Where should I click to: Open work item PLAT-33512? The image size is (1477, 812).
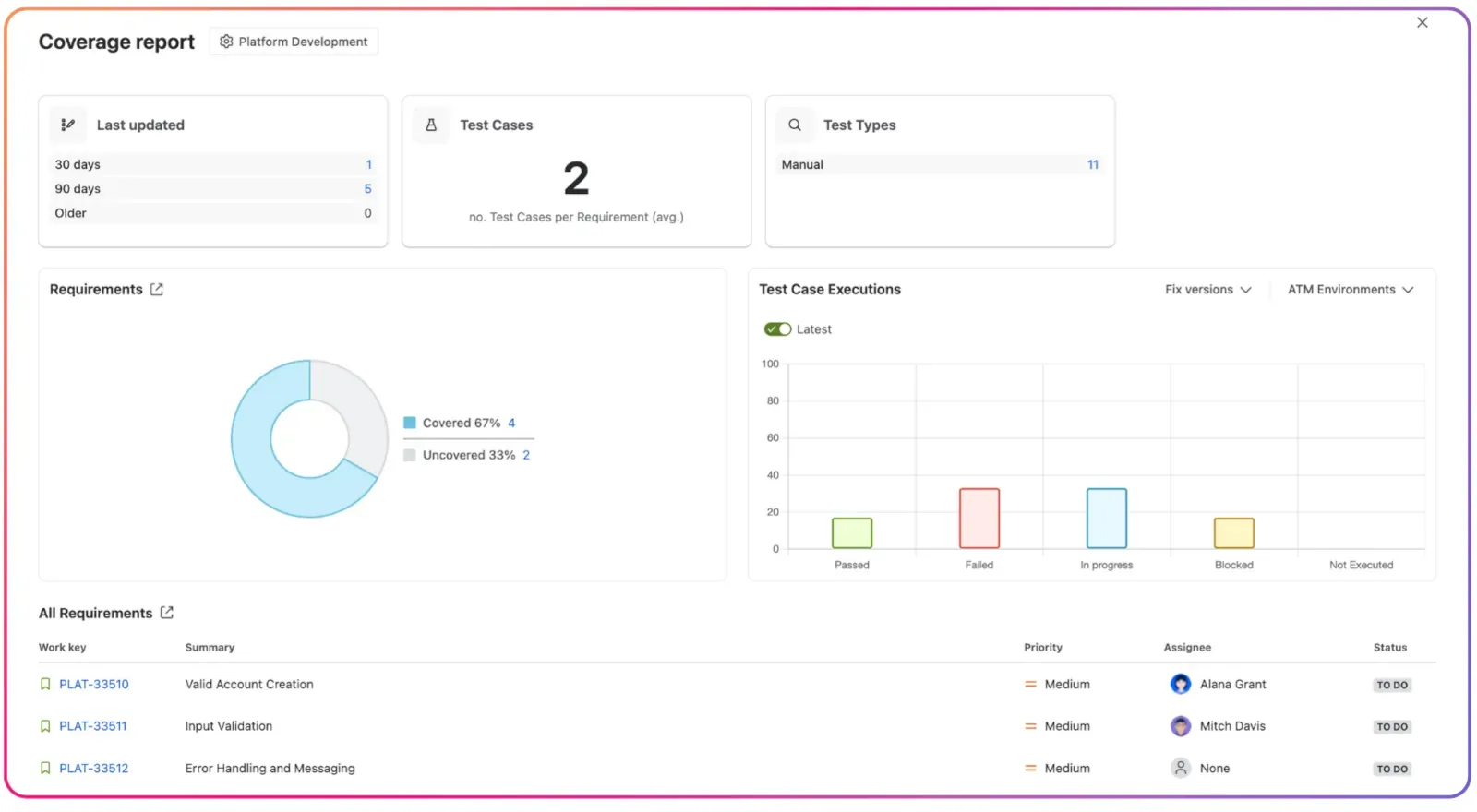pyautogui.click(x=94, y=769)
